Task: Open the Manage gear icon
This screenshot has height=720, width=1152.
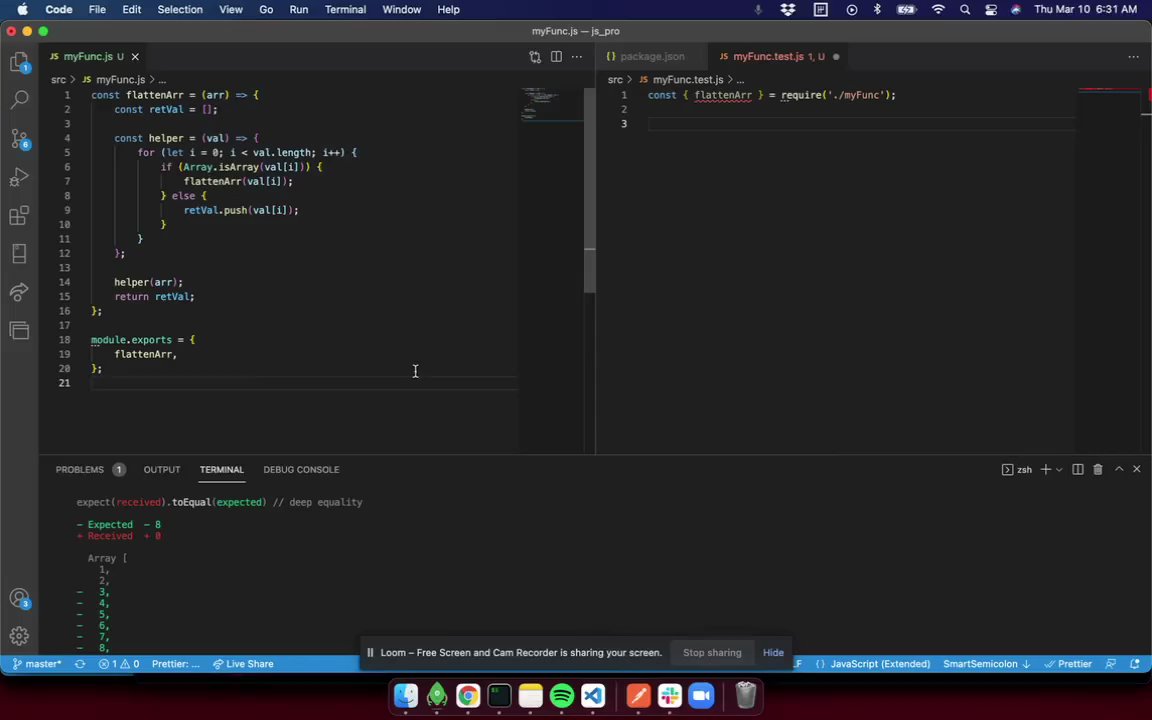Action: [19, 635]
